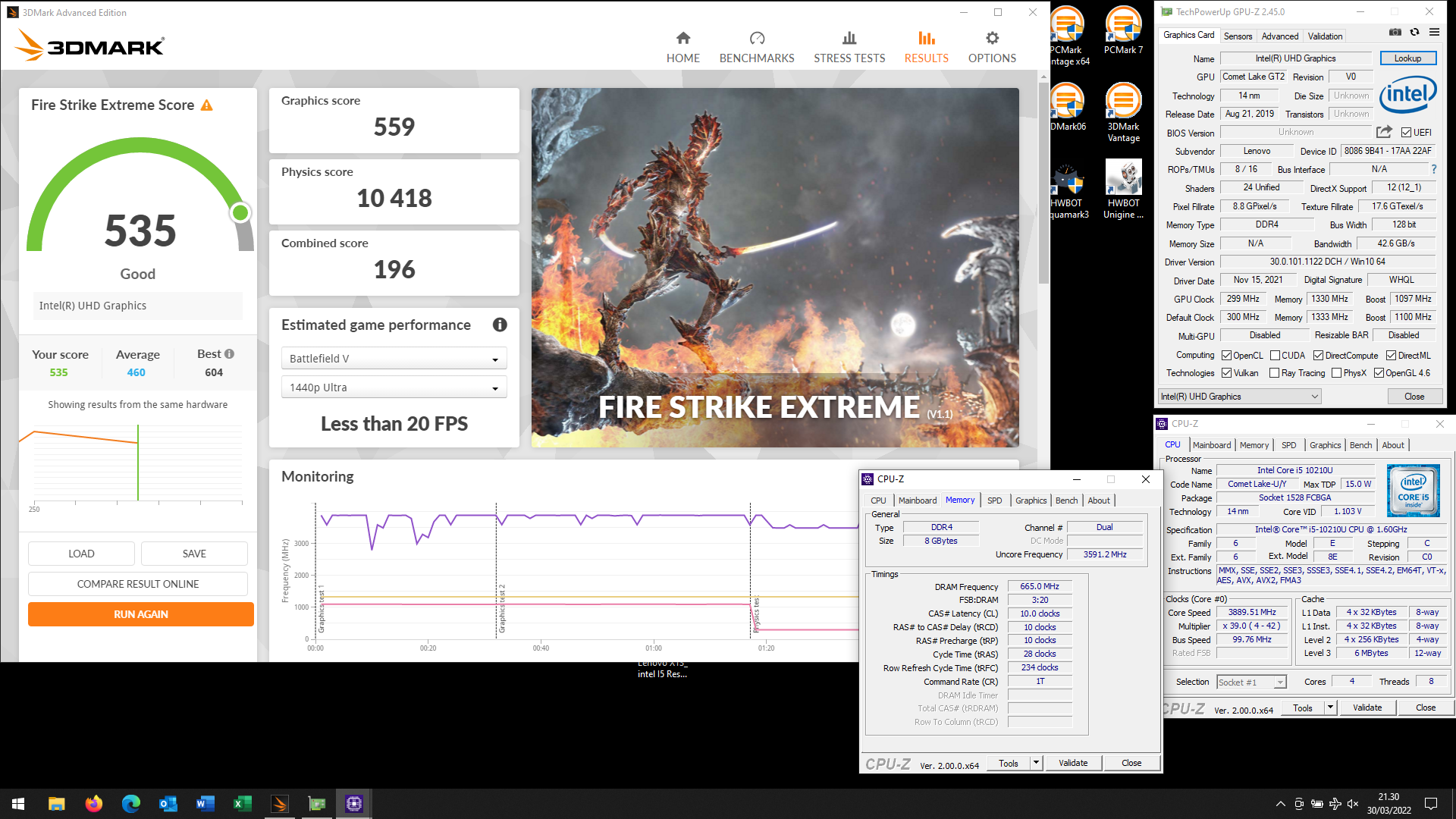Click the LOAD button
This screenshot has width=1456, height=819.
point(81,554)
